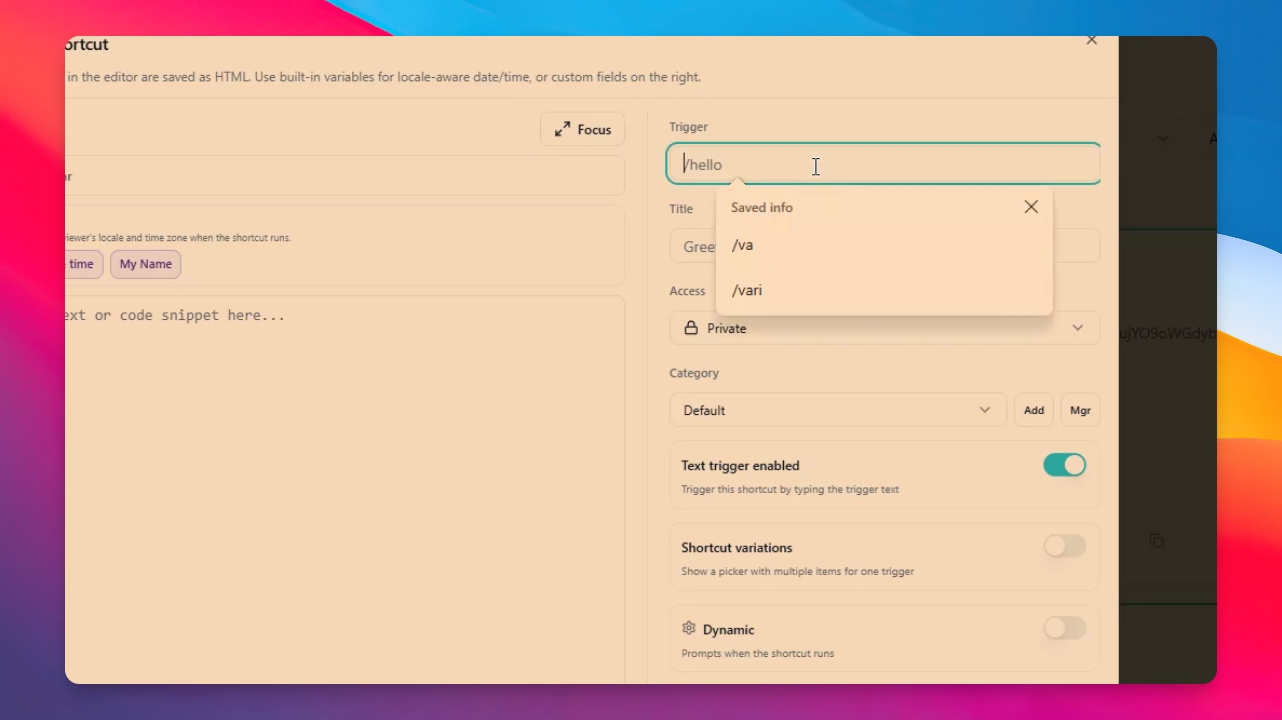1282x720 pixels.
Task: Disable the Text trigger enabled switch
Action: 1064,465
